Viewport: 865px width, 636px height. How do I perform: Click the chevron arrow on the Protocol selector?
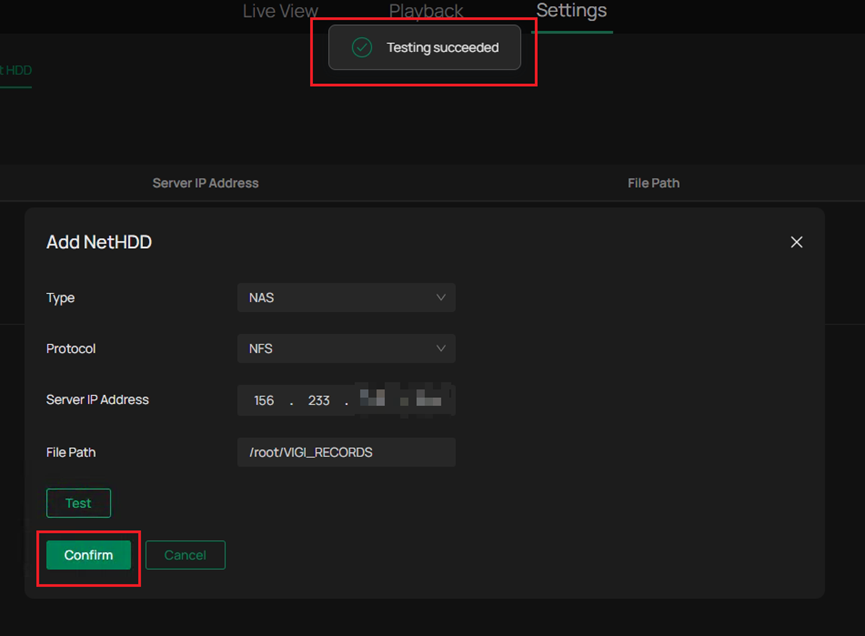[440, 348]
